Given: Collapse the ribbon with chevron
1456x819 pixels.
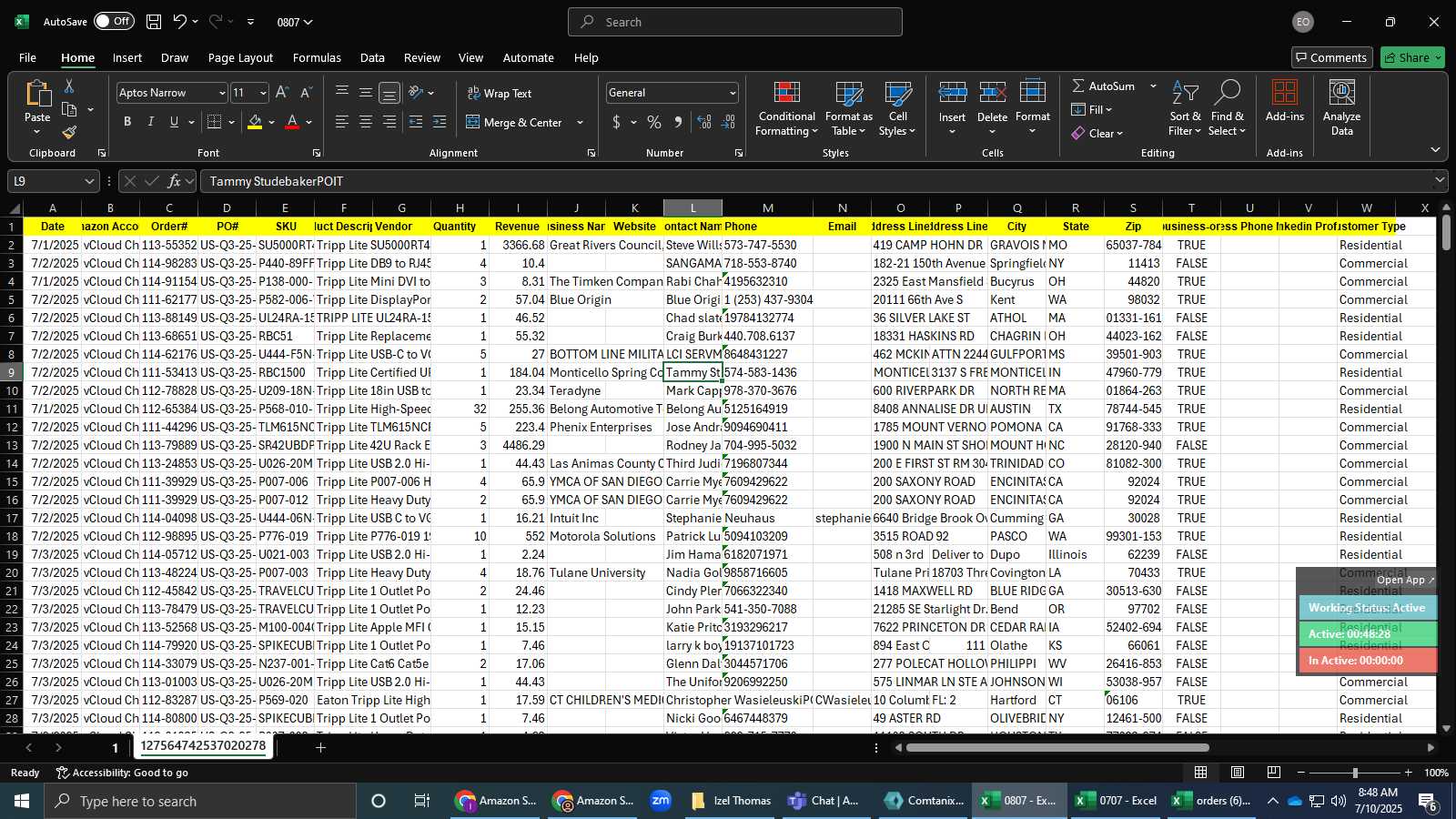Looking at the screenshot, I should click(1435, 149).
